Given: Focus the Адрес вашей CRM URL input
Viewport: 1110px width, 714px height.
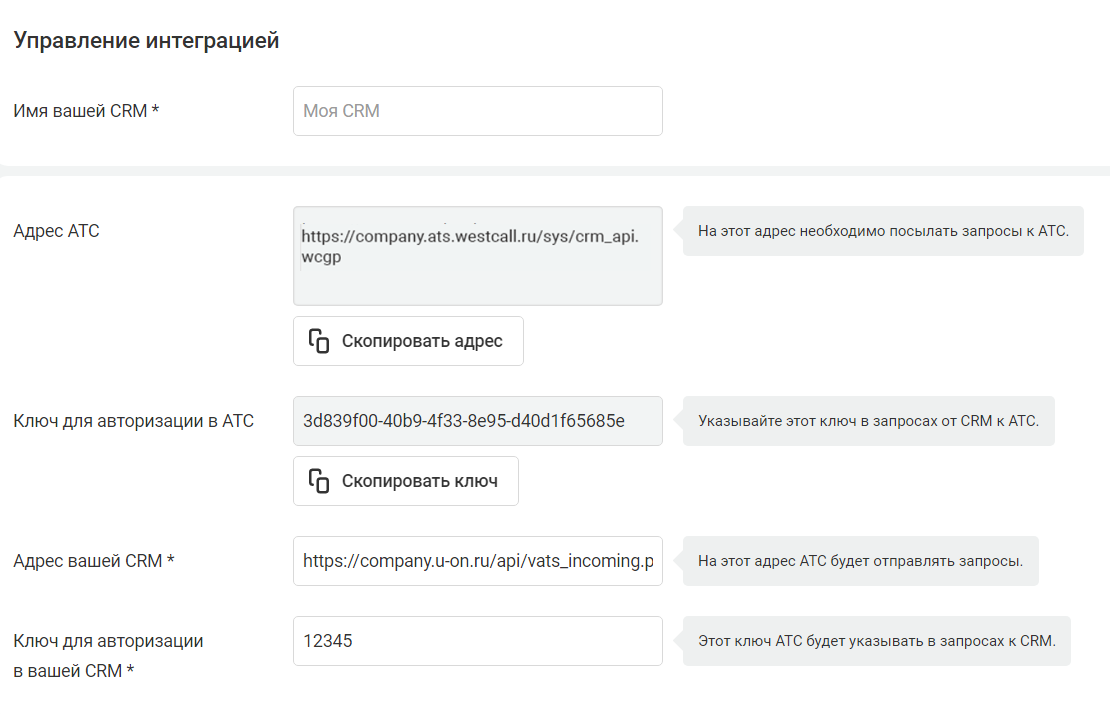Looking at the screenshot, I should click(x=478, y=561).
